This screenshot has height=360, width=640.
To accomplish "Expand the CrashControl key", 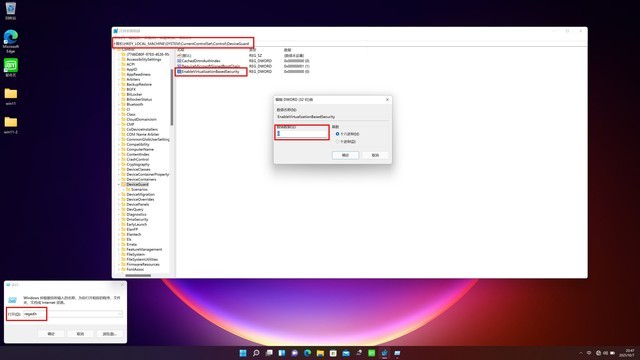I will pyautogui.click(x=119, y=160).
